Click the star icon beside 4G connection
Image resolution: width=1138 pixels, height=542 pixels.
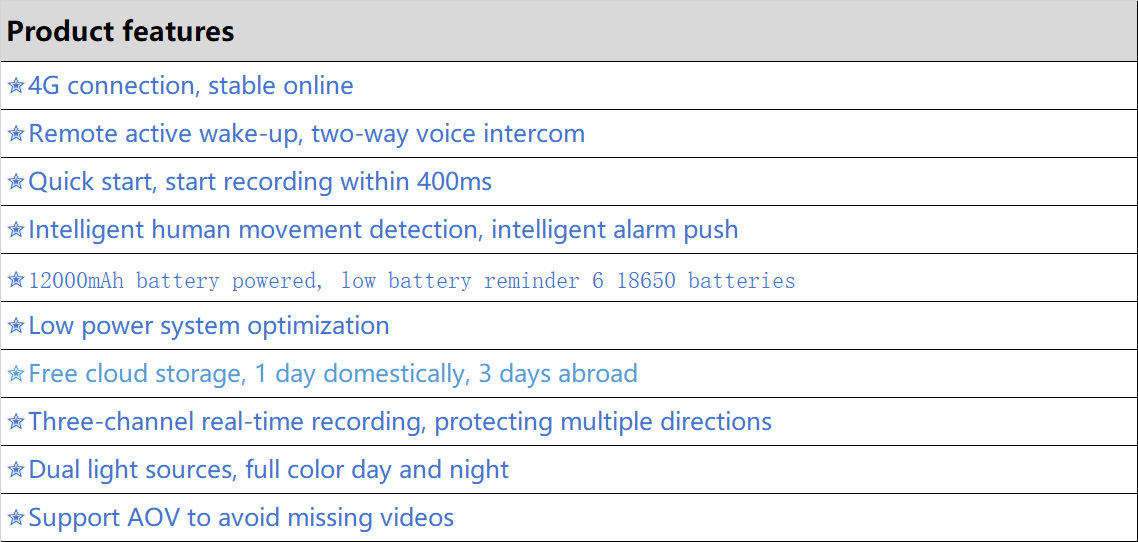[16, 86]
